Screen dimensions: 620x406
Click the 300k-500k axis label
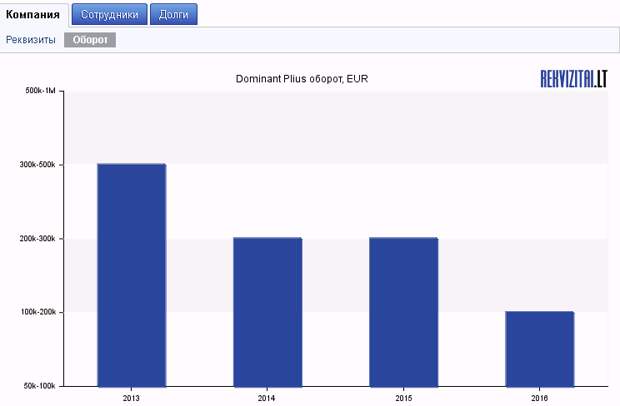38,164
